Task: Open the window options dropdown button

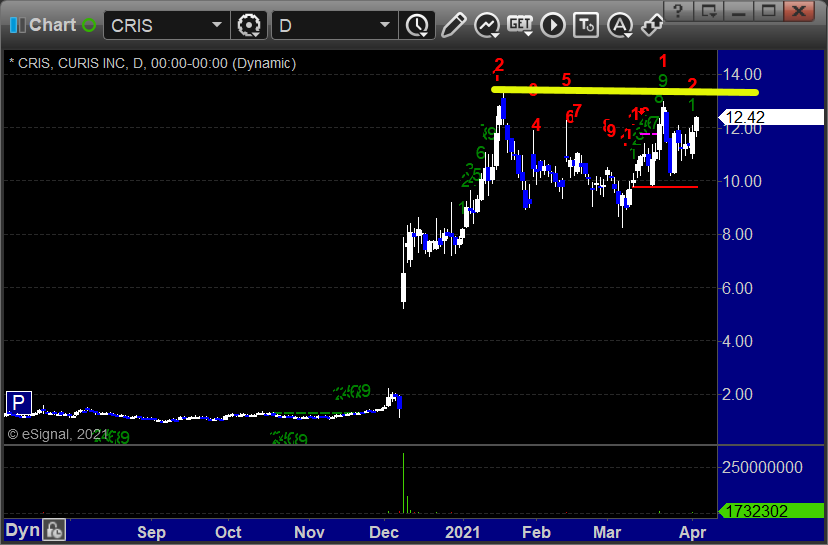Action: tap(708, 11)
